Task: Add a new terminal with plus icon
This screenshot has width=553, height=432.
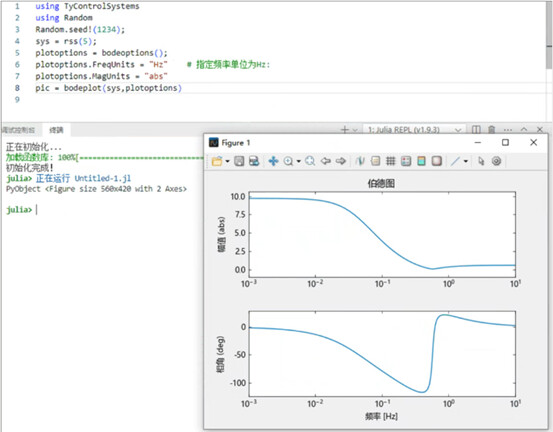Action: click(344, 130)
